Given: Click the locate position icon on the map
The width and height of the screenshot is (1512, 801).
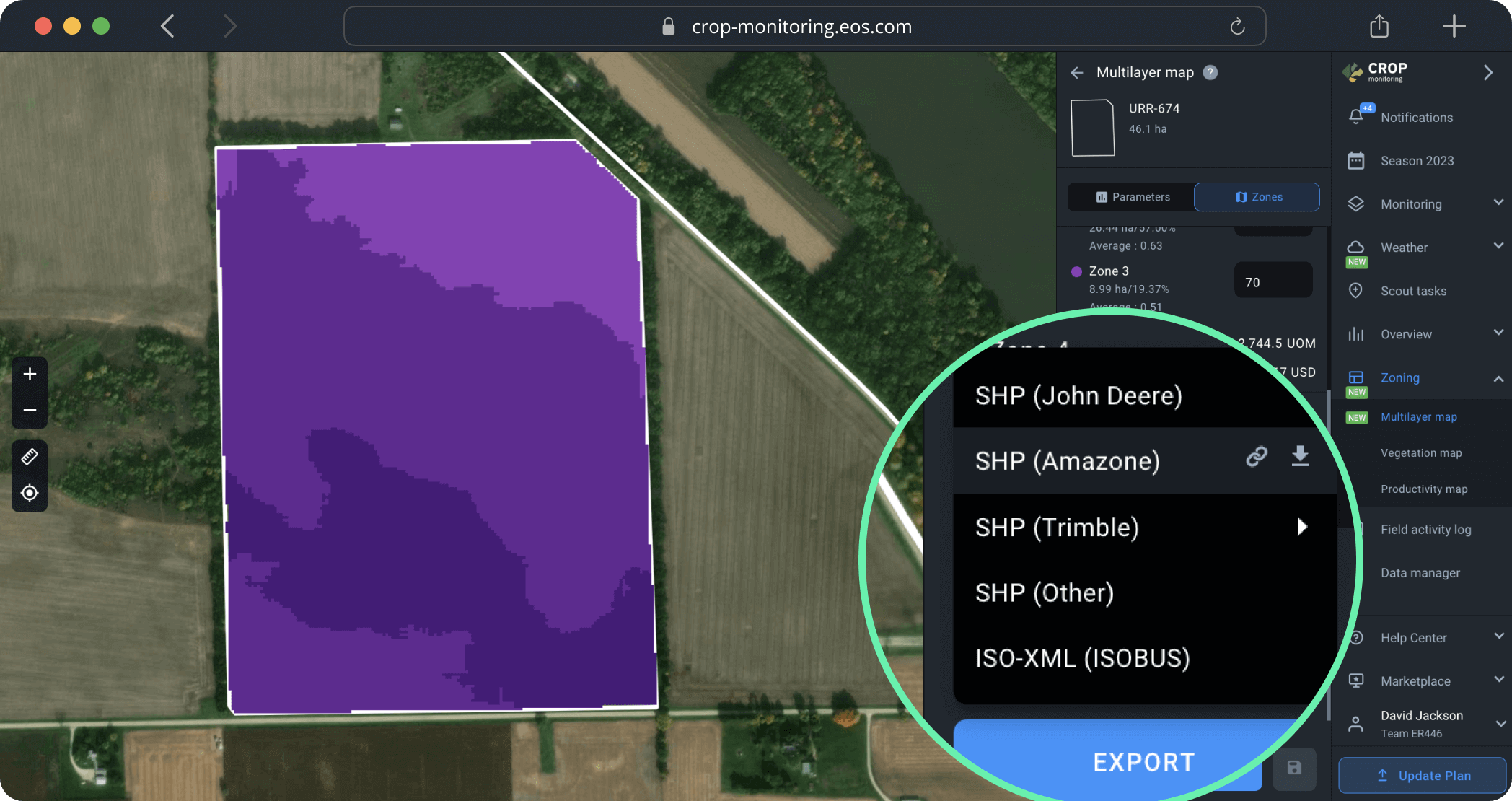Looking at the screenshot, I should [30, 493].
